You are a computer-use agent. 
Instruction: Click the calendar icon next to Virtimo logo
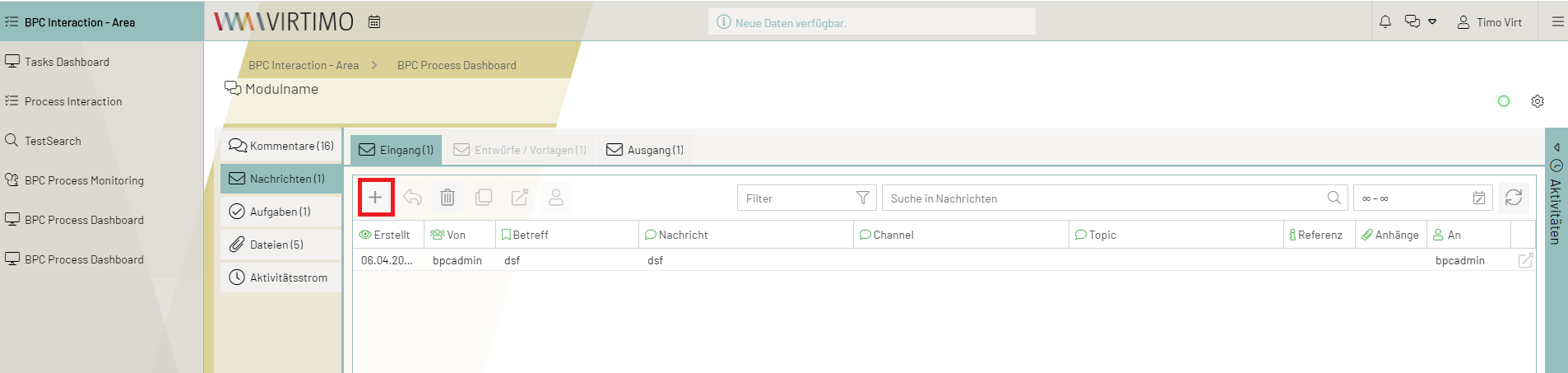pos(374,22)
